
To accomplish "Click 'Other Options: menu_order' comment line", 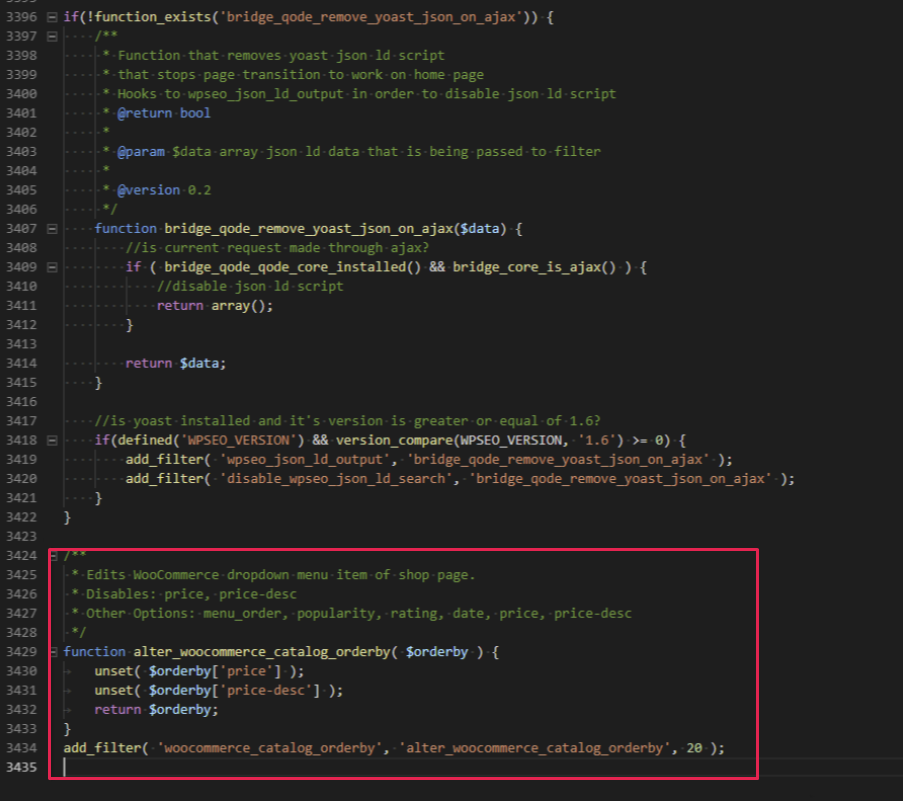I will click(x=359, y=613).
